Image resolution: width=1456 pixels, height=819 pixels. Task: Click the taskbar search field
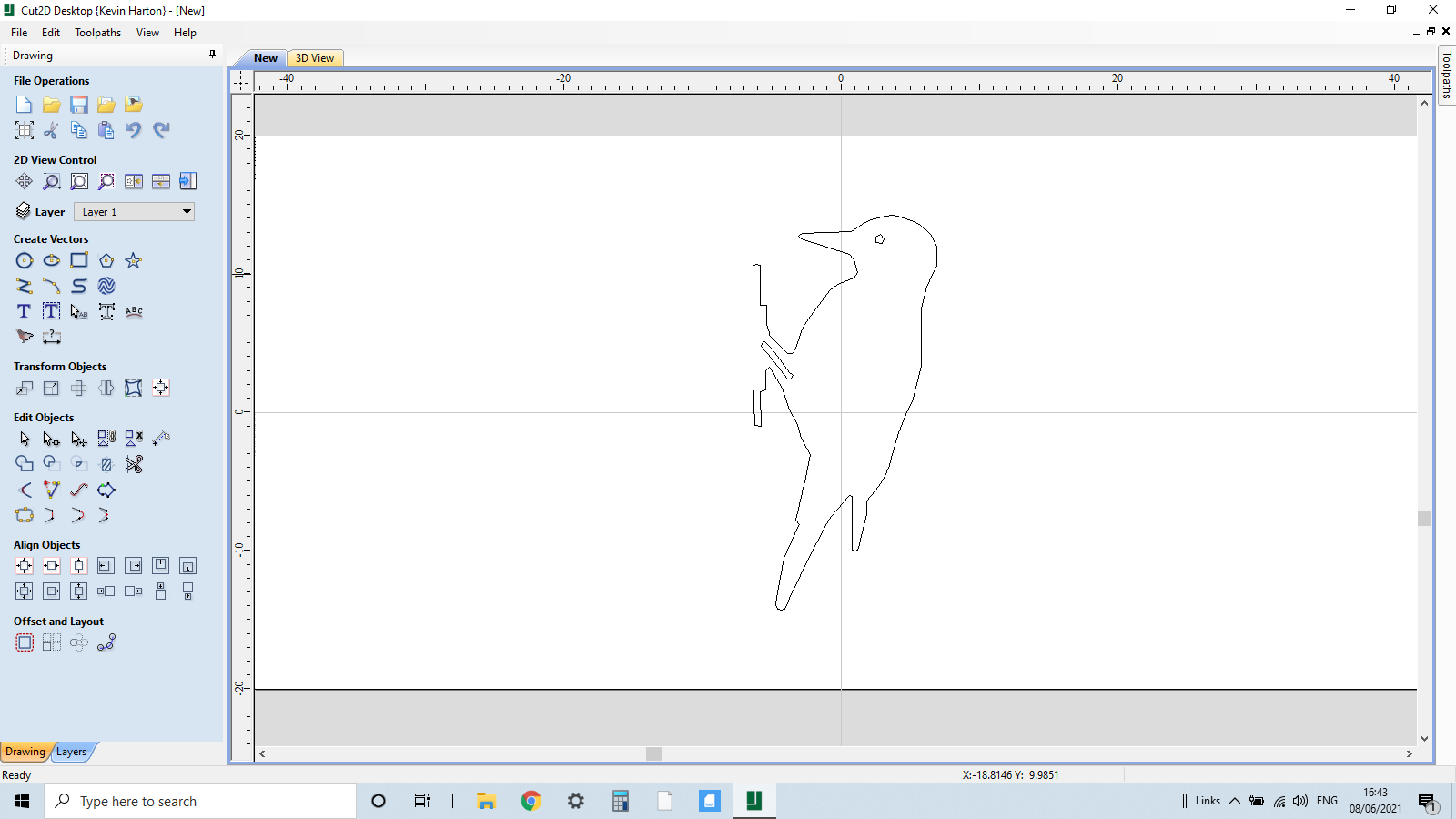tap(200, 801)
